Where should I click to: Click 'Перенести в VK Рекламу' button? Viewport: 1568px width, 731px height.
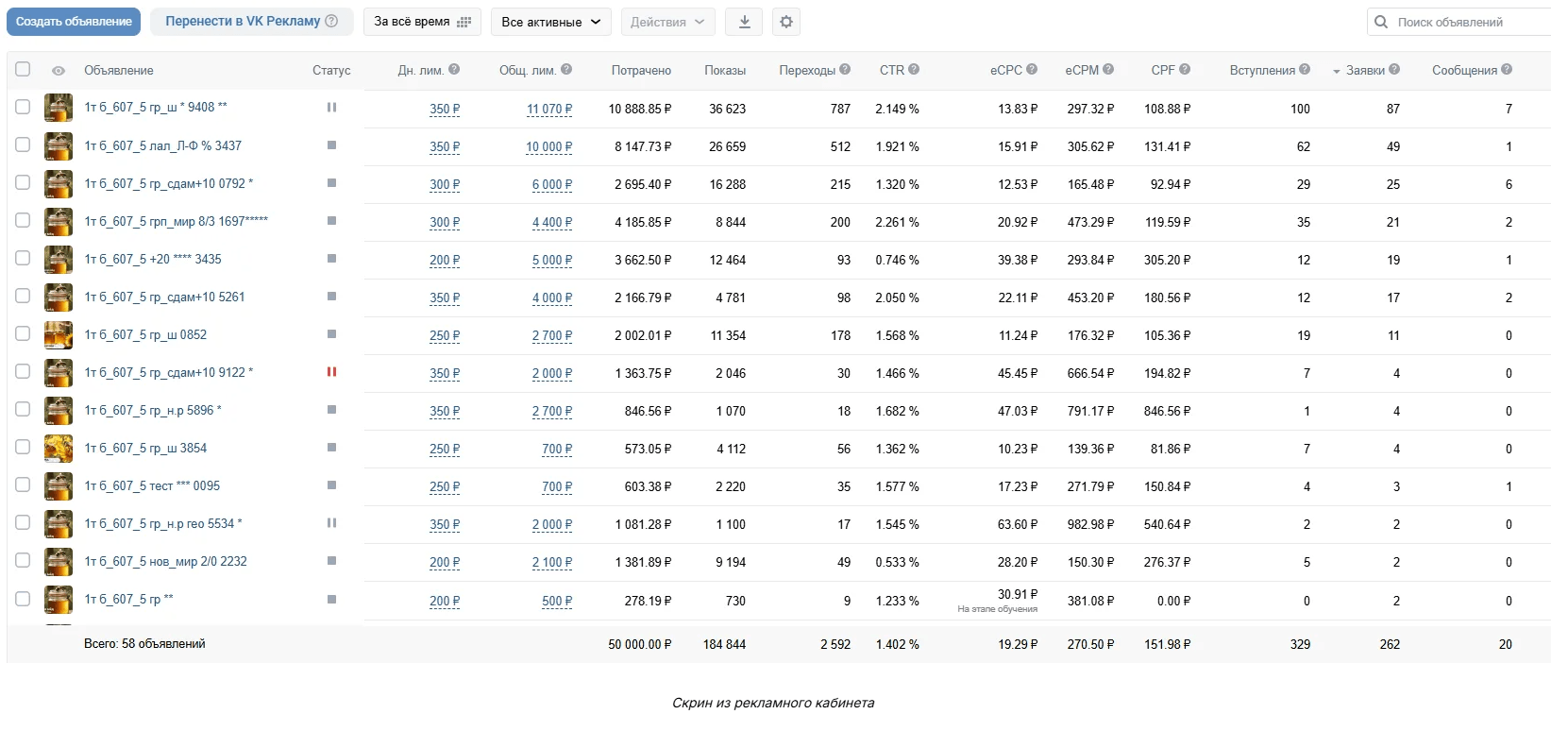pos(251,22)
